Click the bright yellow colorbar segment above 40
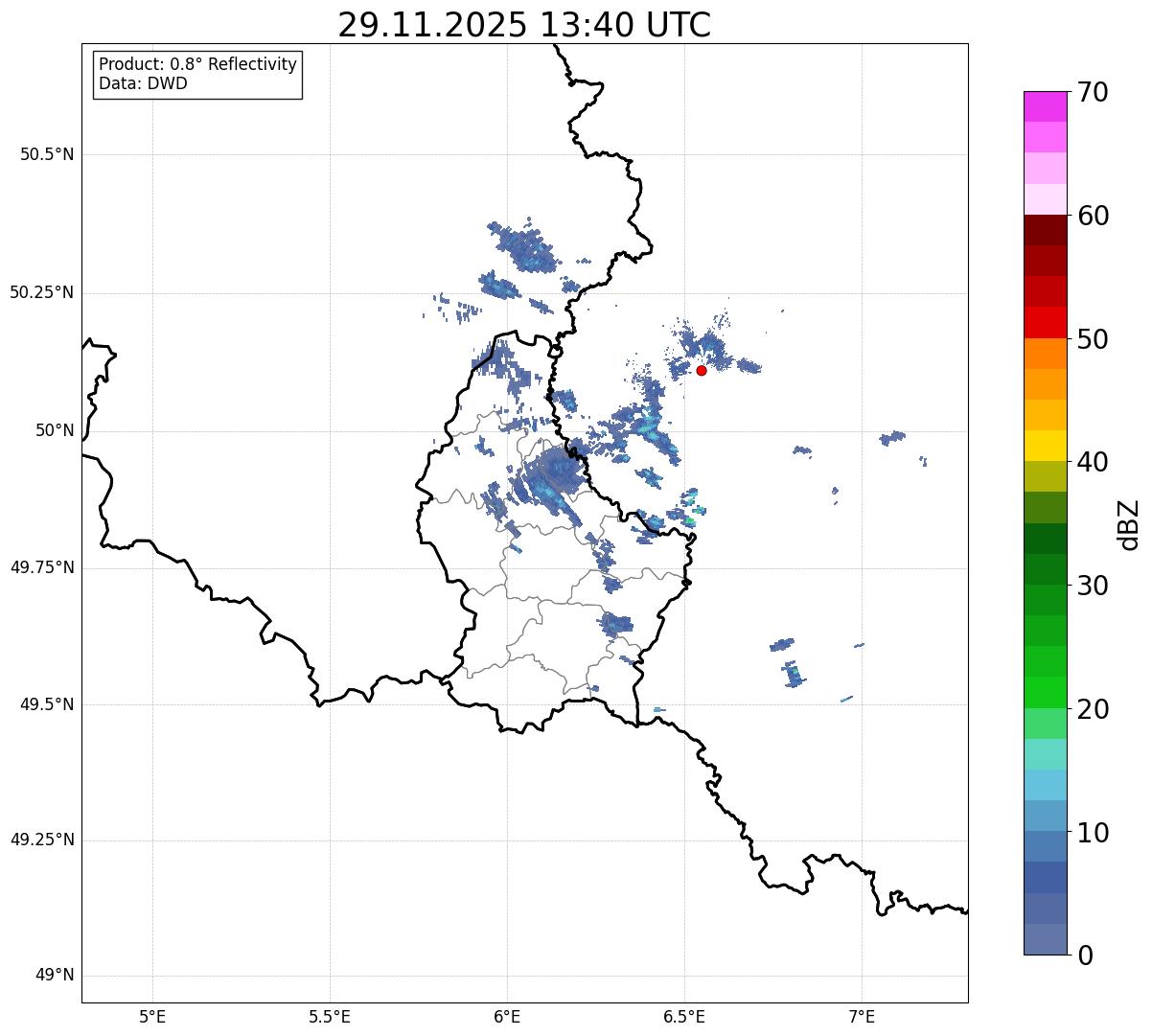 [x=1045, y=446]
